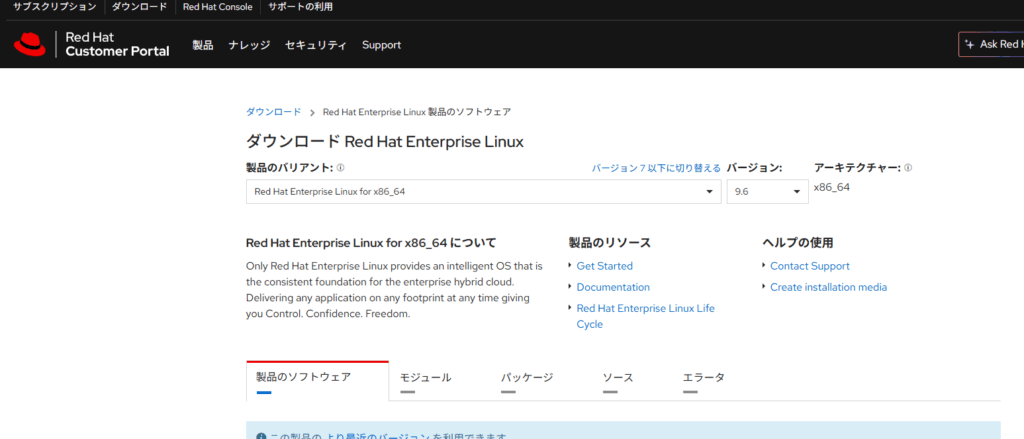Click the info icon in blue notice banner

pos(261,437)
